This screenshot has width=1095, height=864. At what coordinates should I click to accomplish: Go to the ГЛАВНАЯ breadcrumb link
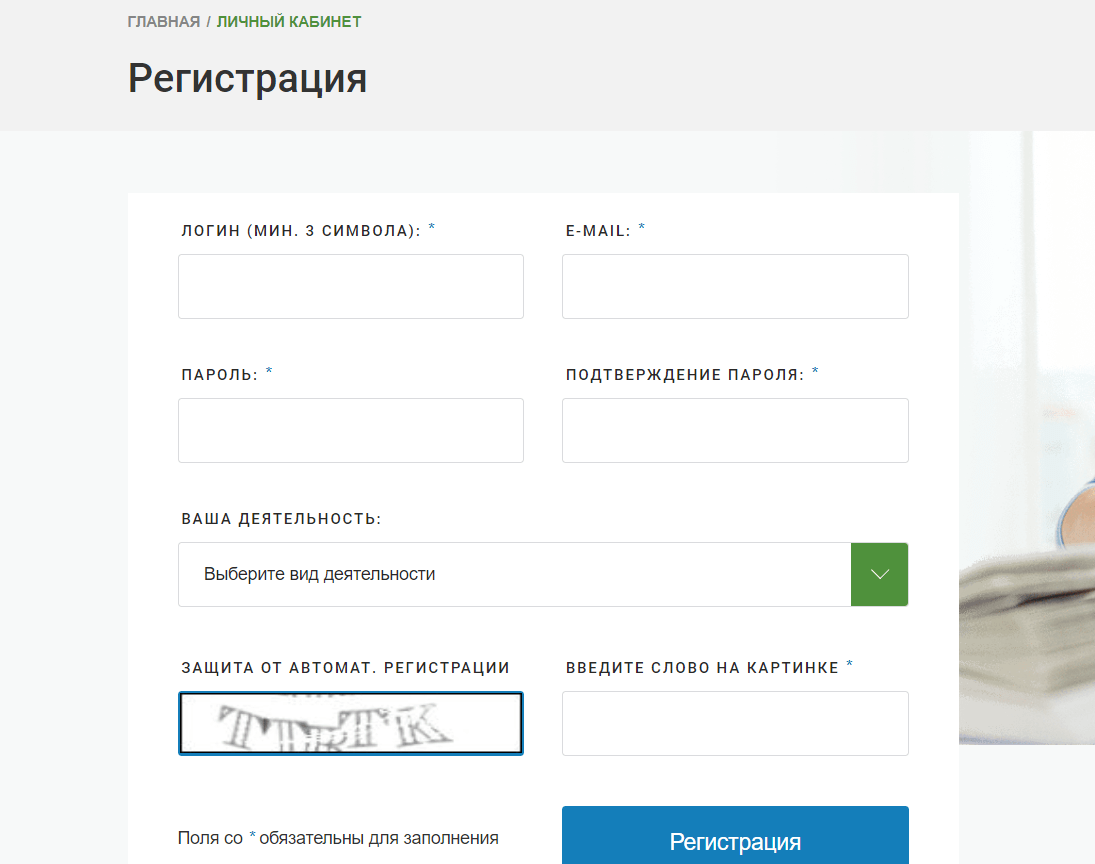164,22
